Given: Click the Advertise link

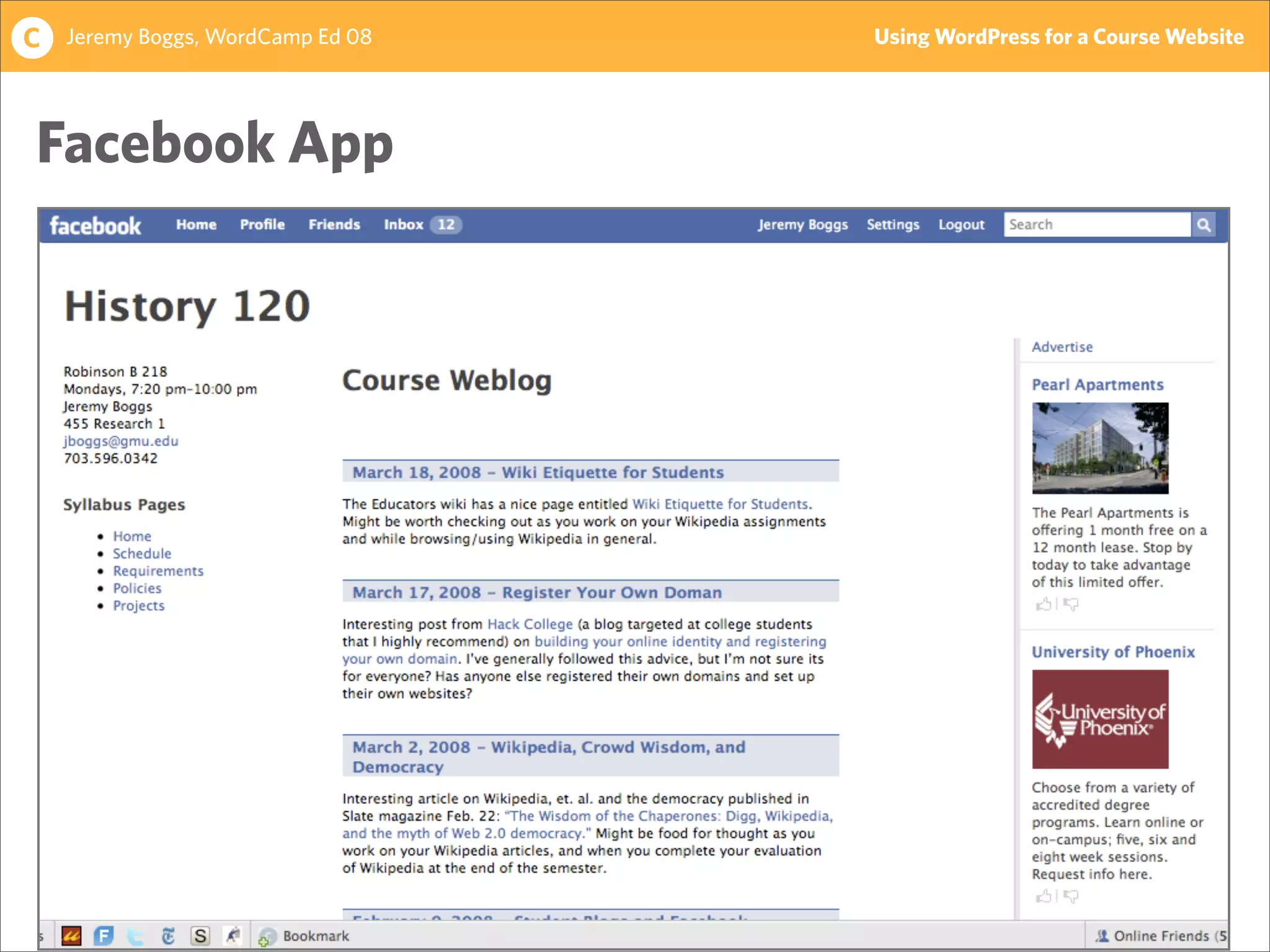Looking at the screenshot, I should click(1062, 347).
